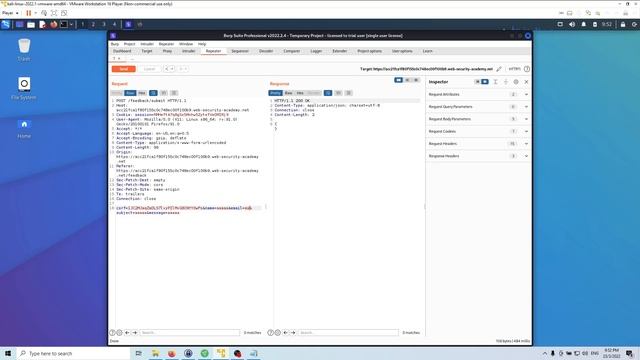The width and height of the screenshot is (640, 360).
Task: Switch to workspace 2 in Kali panel
Action: [93, 24]
